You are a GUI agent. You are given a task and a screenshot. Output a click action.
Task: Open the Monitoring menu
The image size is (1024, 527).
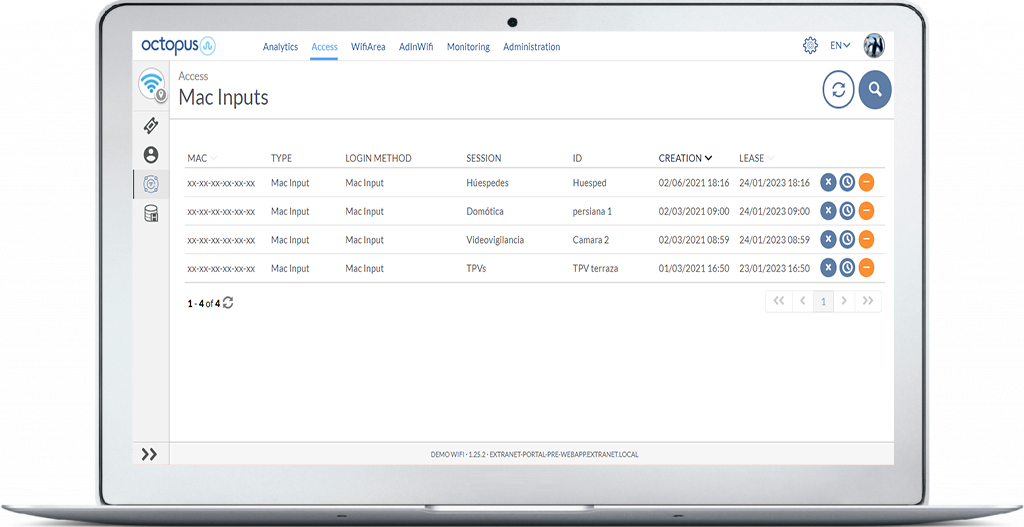[x=468, y=47]
